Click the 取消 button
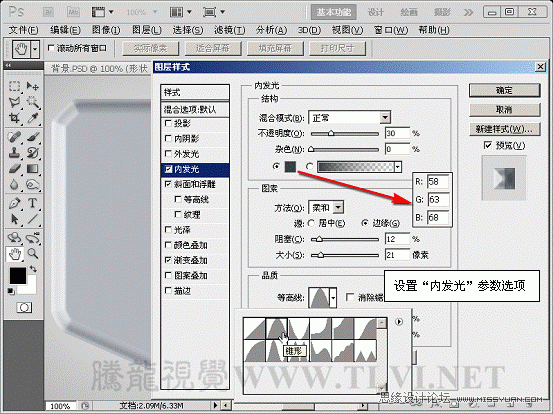 [504, 110]
